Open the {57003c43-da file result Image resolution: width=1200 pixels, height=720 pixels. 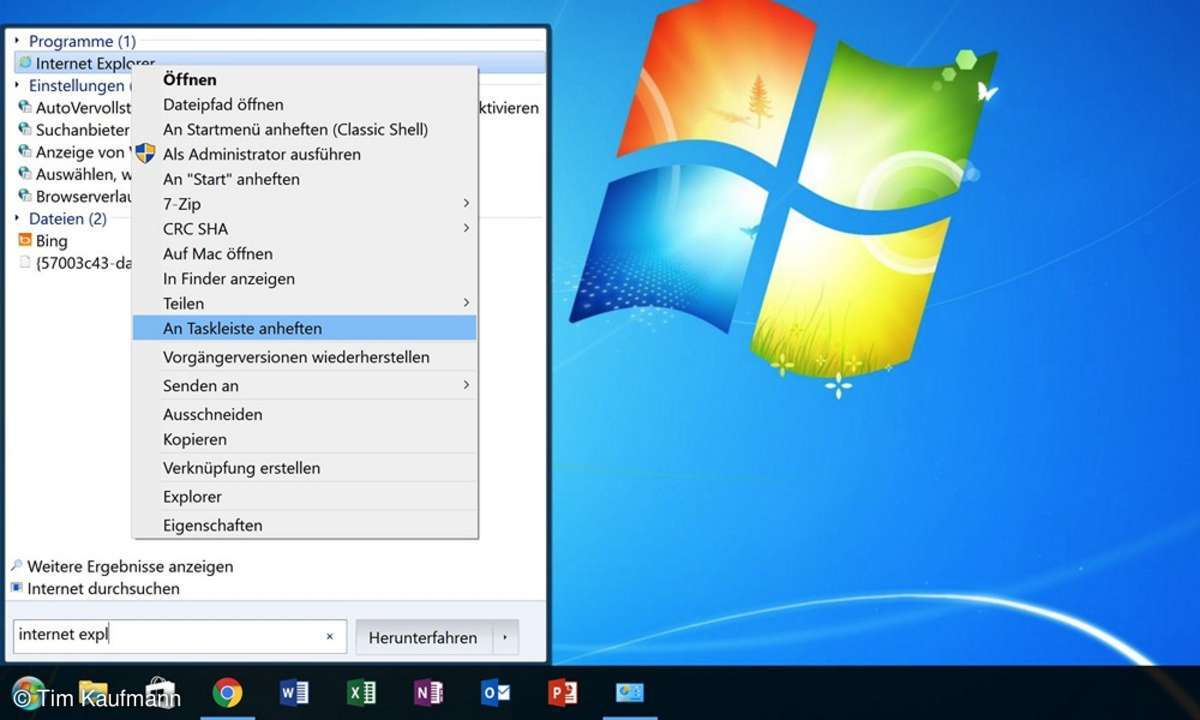76,262
